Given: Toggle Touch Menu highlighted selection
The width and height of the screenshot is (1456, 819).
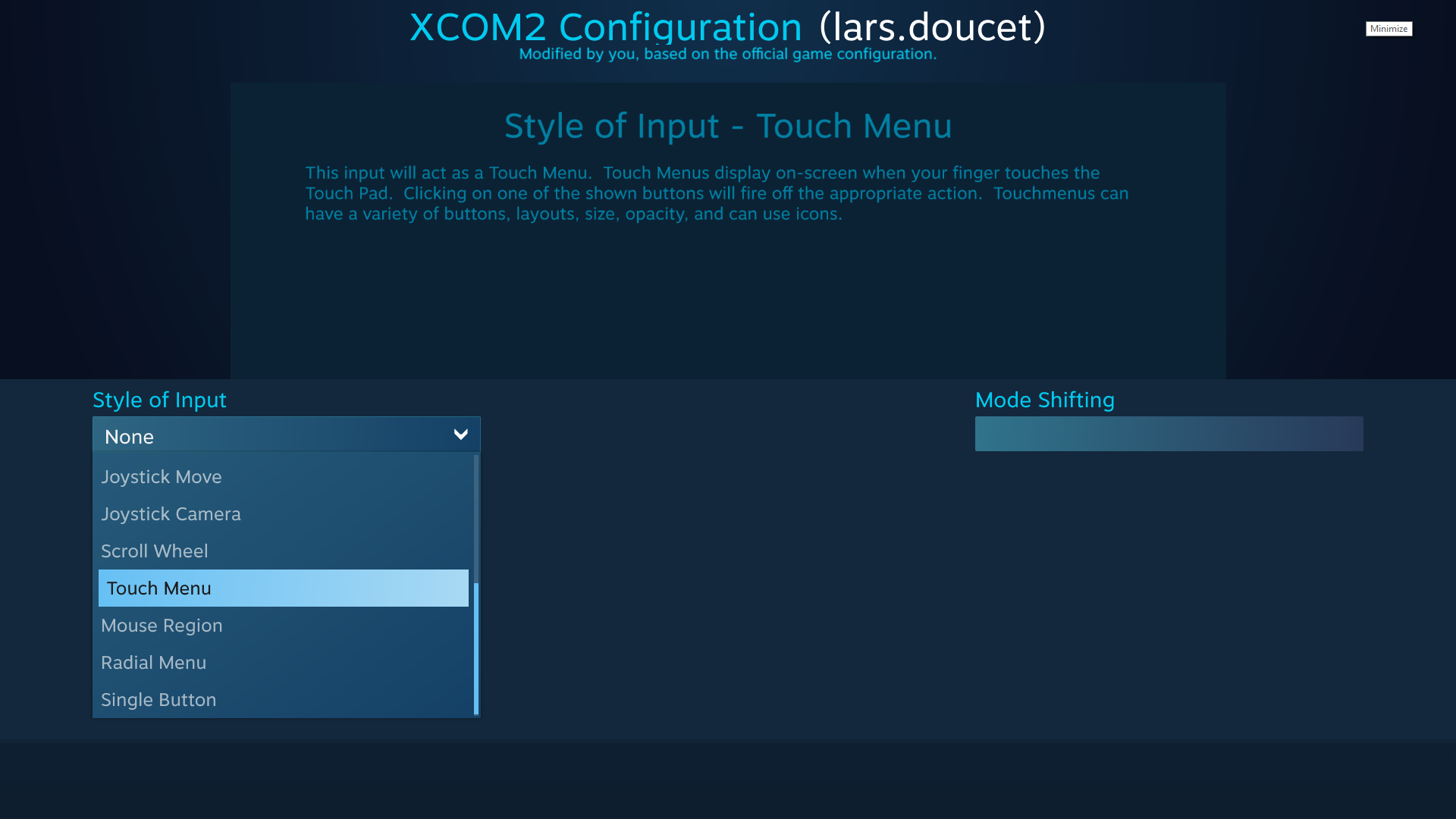Looking at the screenshot, I should coord(283,588).
